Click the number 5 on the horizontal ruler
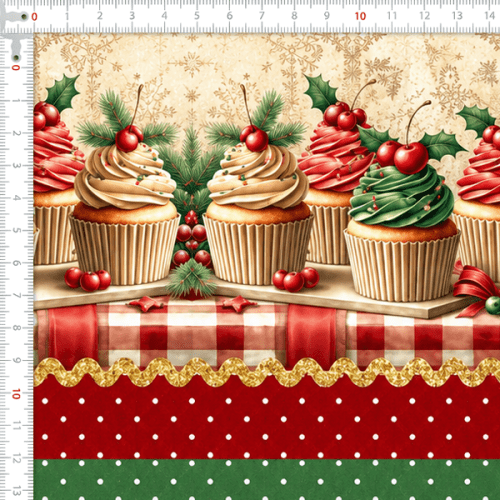 coord(197,16)
